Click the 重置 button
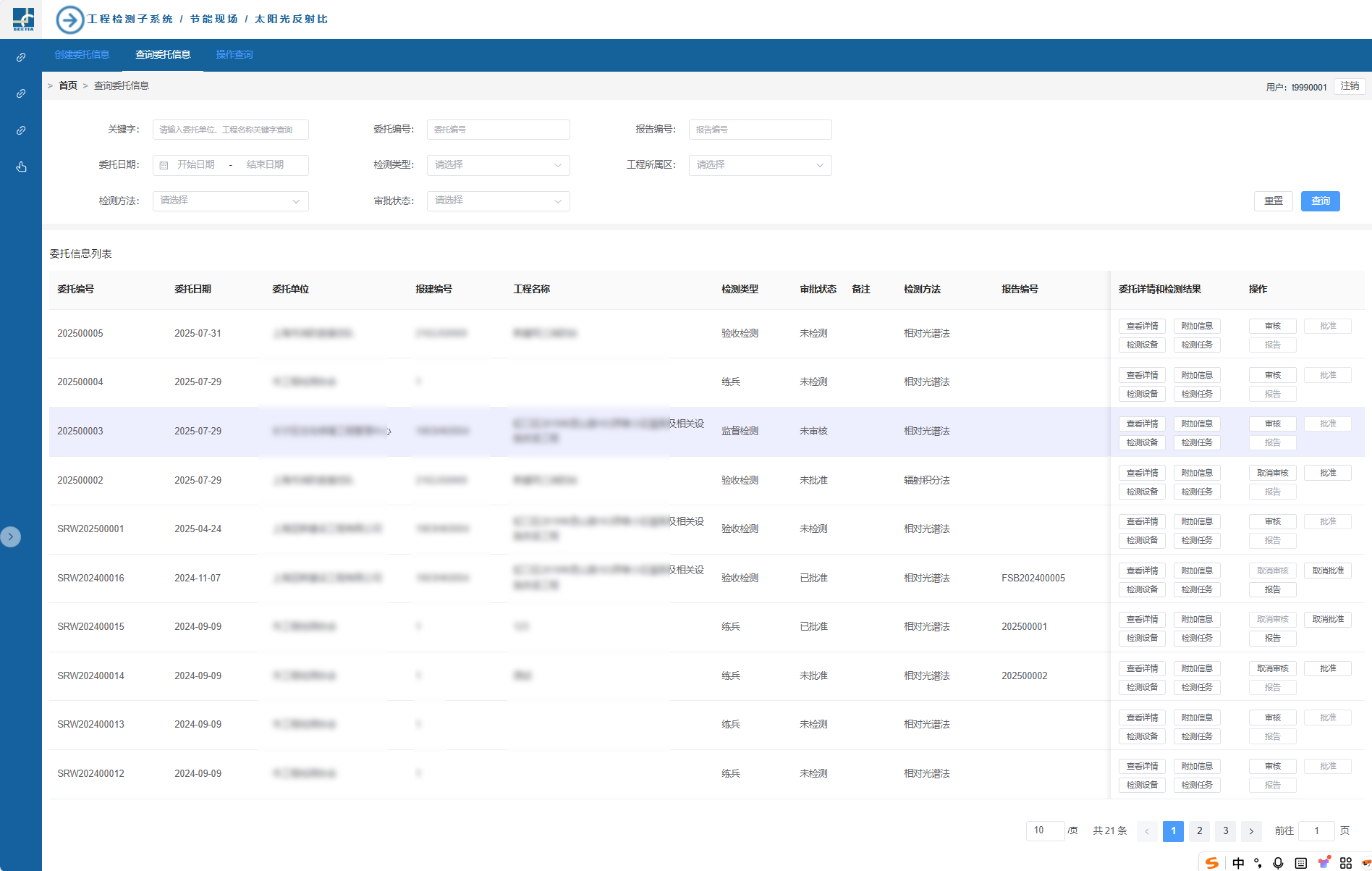This screenshot has height=871, width=1372. click(x=1273, y=201)
